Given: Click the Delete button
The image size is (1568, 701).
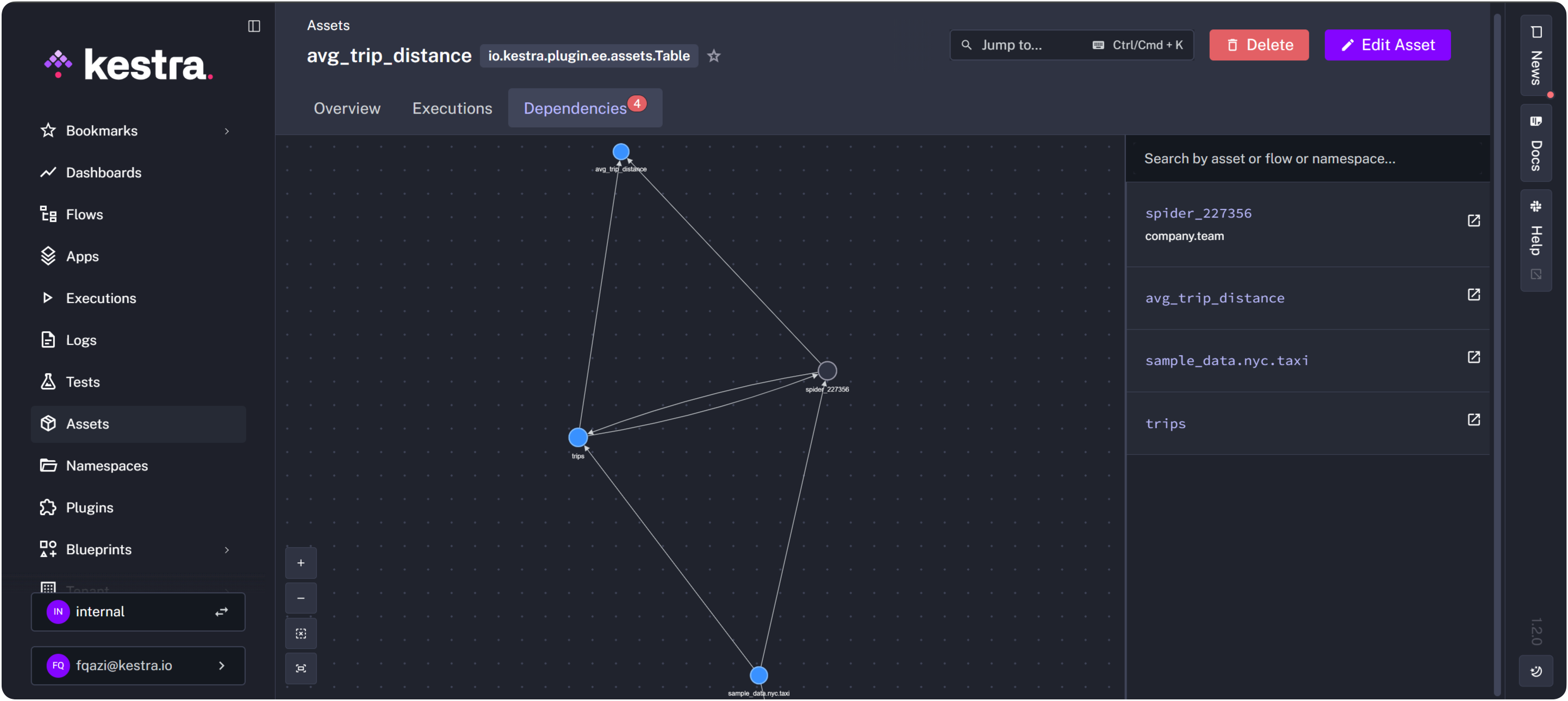Looking at the screenshot, I should click(1258, 45).
